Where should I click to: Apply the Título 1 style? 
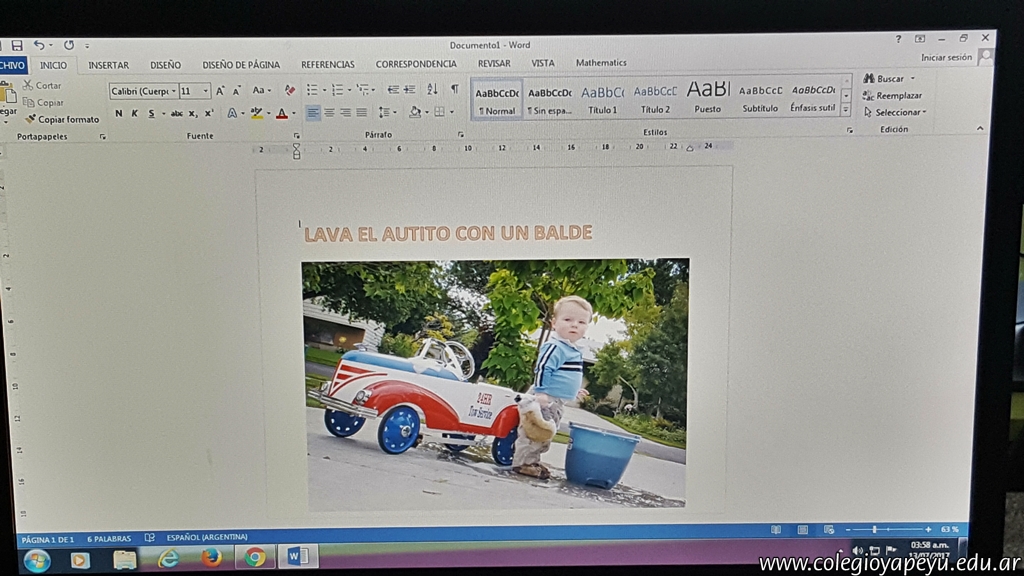[602, 98]
